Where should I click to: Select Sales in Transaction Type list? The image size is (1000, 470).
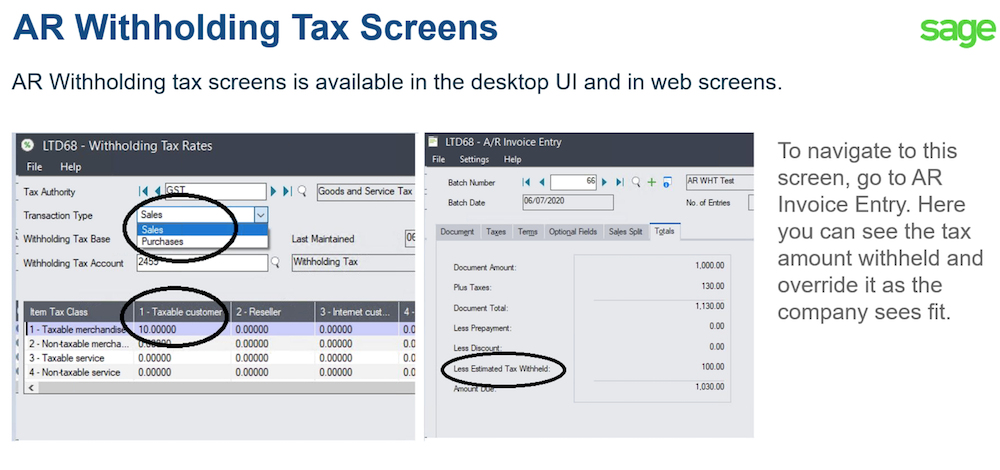pyautogui.click(x=202, y=230)
